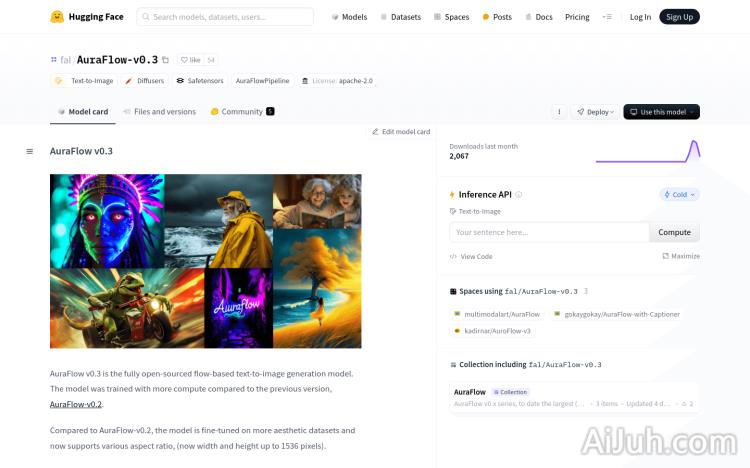This screenshot has width=750, height=468.
Task: Follow the AuraFlow-v0.2 link
Action: coord(76,404)
